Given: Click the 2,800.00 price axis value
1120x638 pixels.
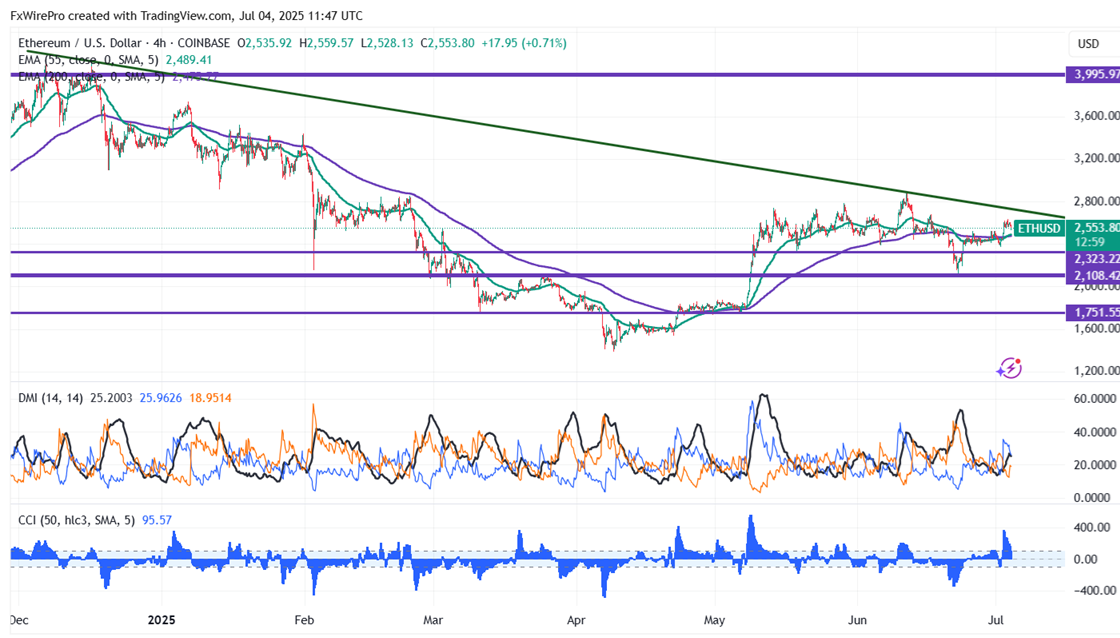Looking at the screenshot, I should 1096,201.
